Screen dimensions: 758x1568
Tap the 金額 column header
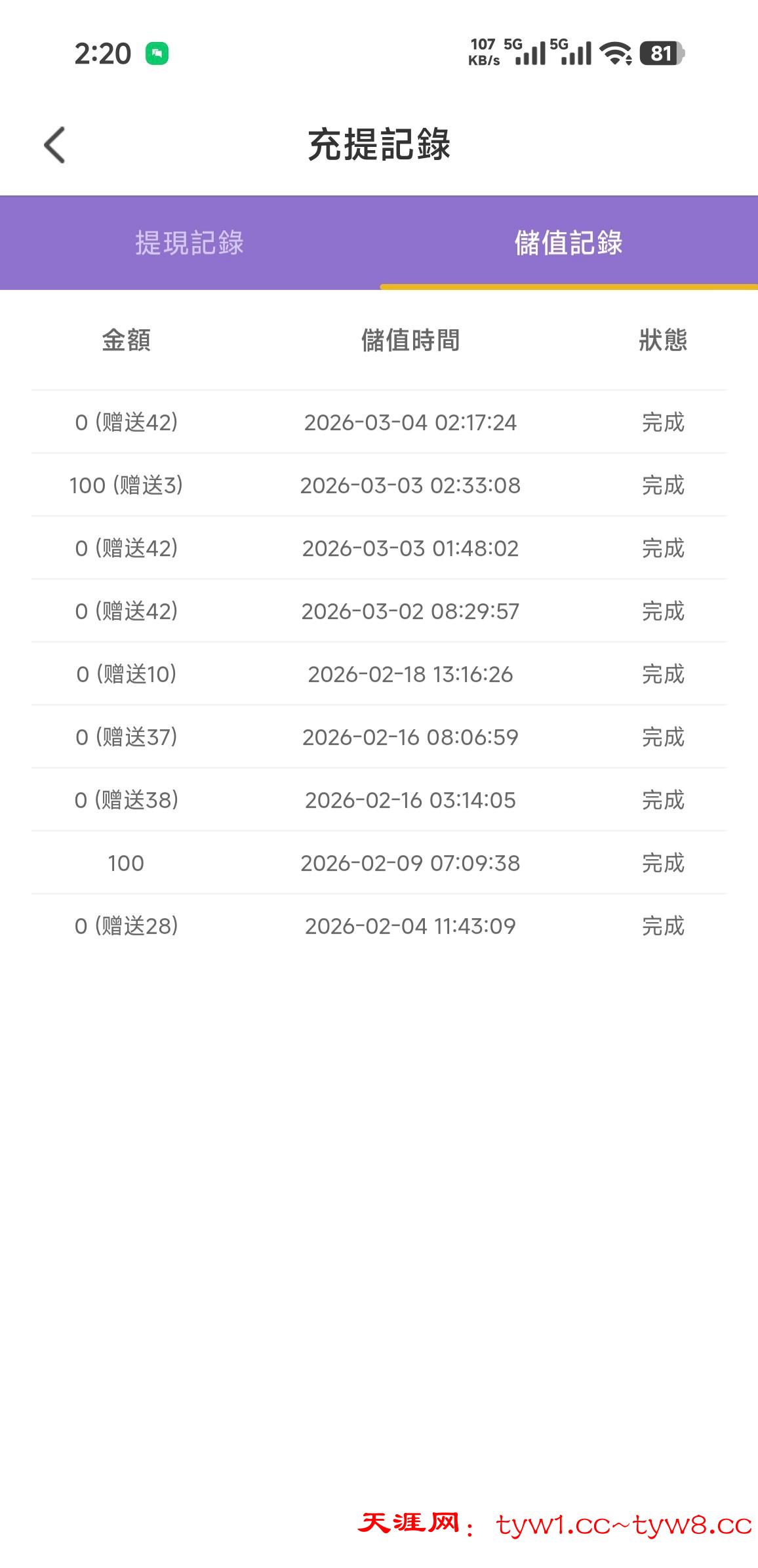(x=127, y=340)
